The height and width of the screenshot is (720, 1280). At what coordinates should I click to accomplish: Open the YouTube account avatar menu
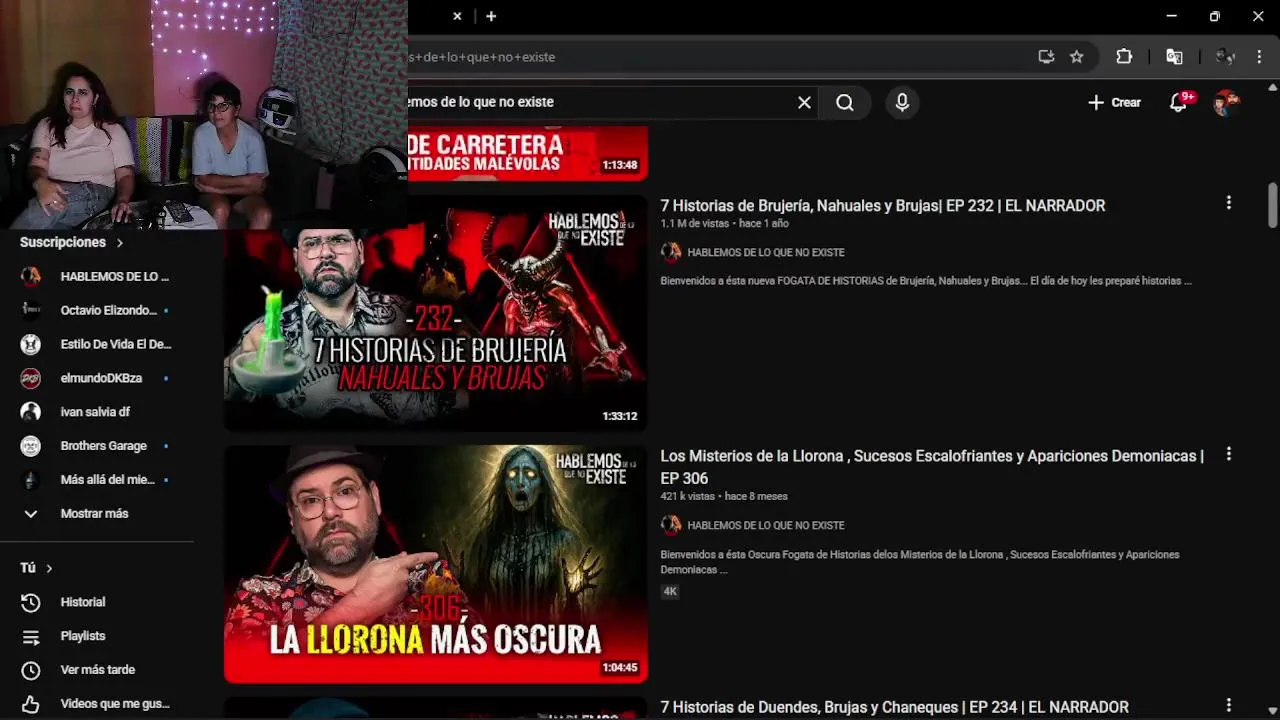(1226, 102)
